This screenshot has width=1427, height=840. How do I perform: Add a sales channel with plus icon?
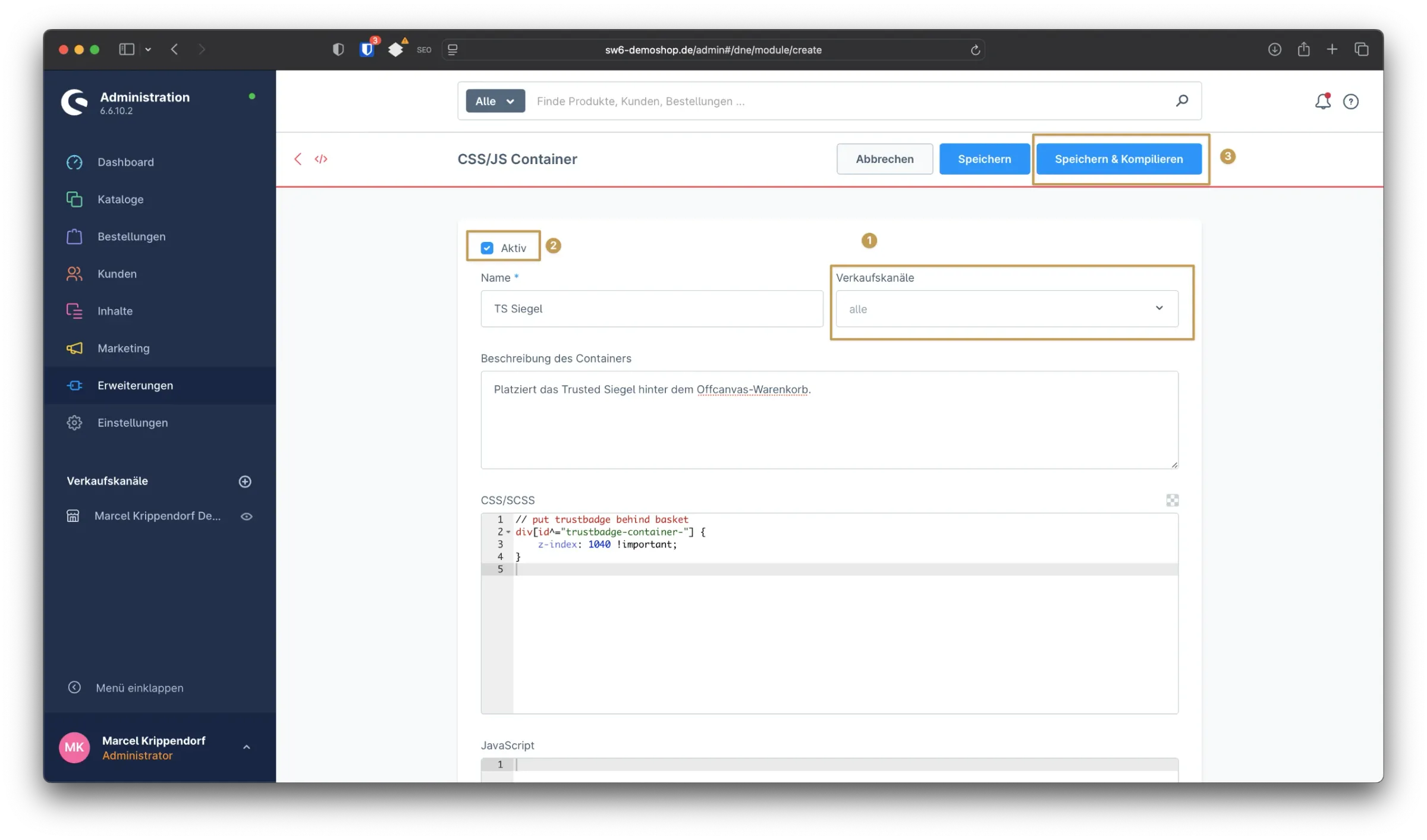(x=245, y=482)
